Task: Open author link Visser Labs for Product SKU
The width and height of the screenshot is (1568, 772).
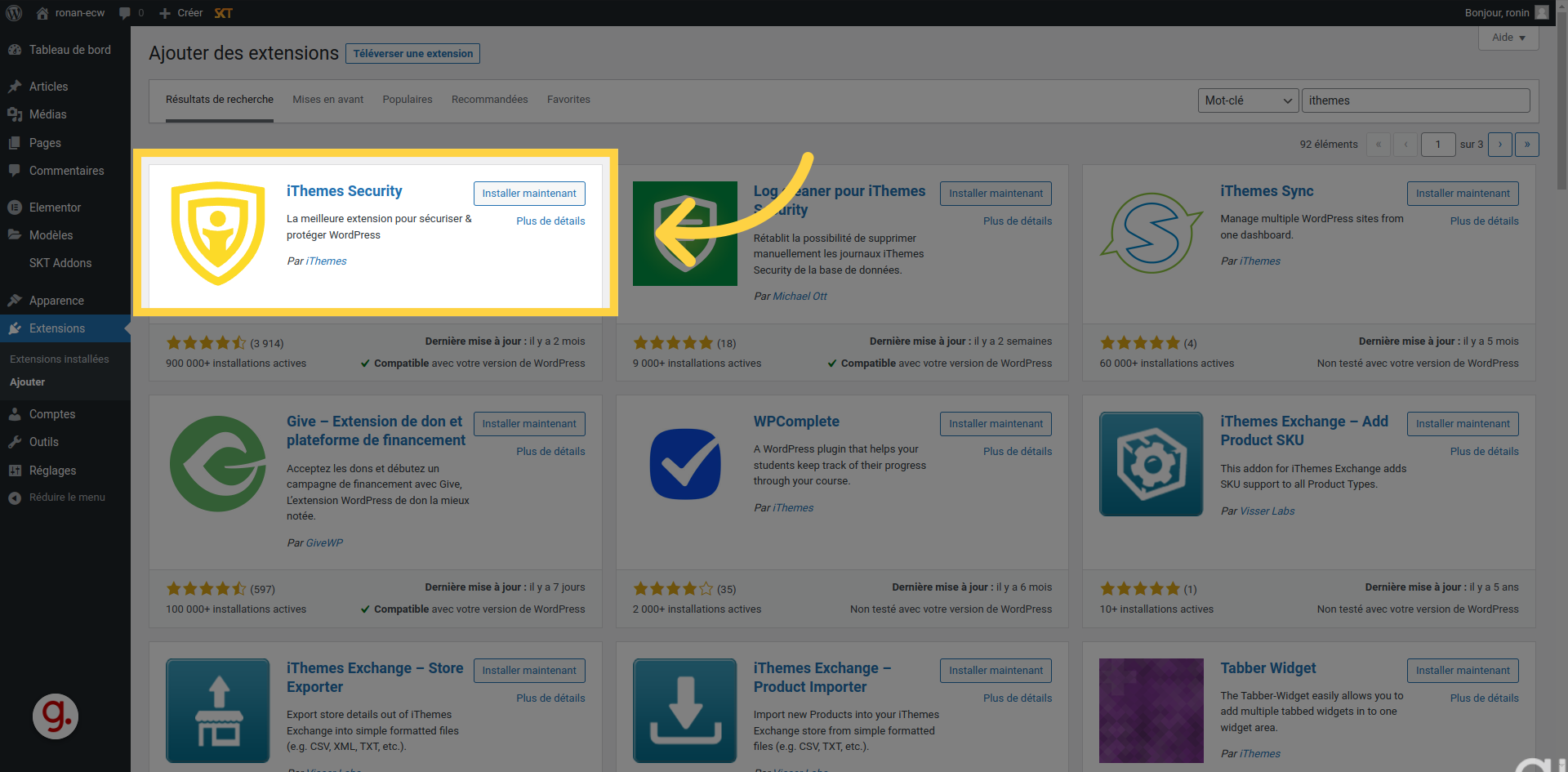Action: (1267, 511)
